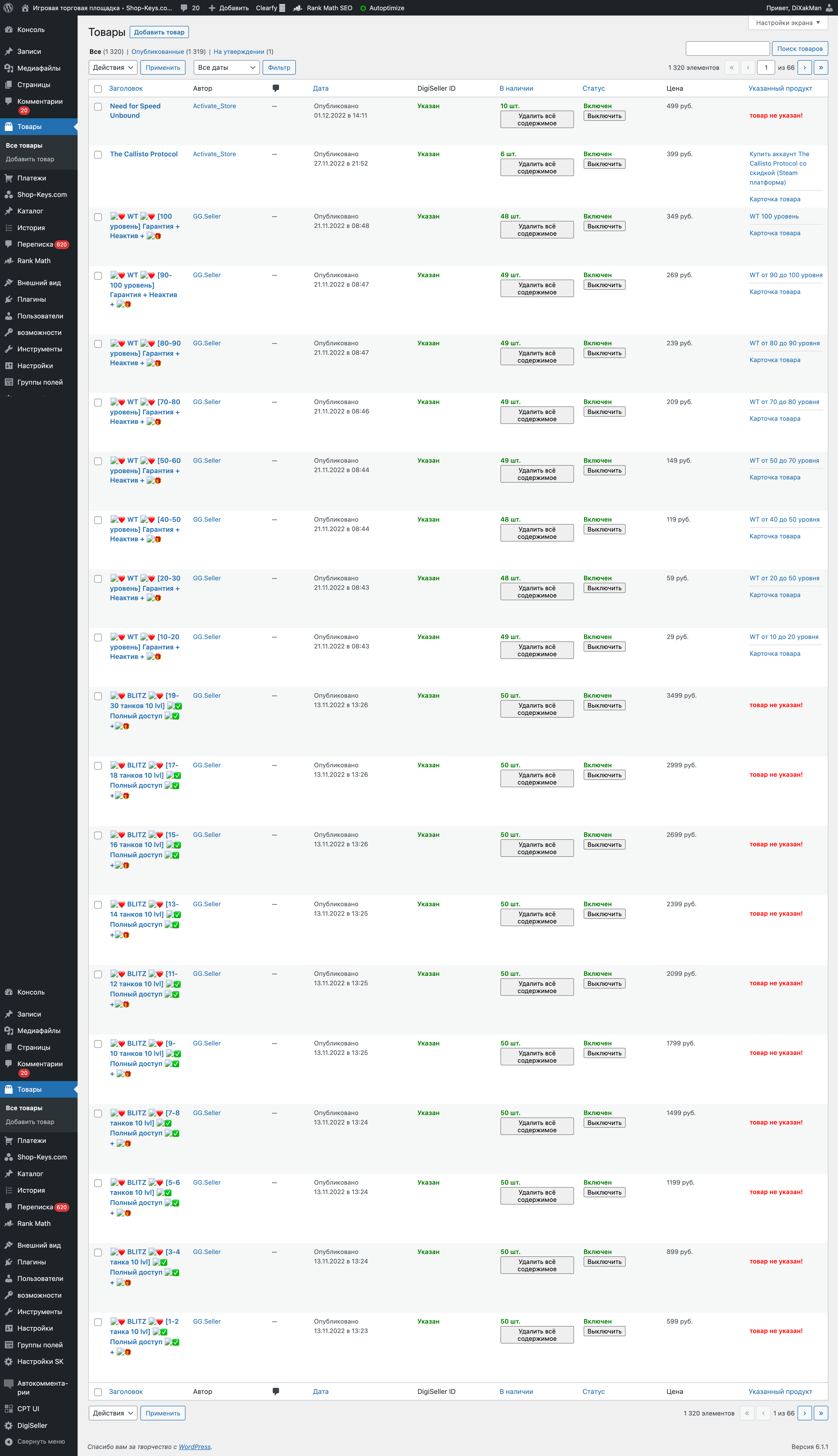Click into the product search input field

[727, 48]
